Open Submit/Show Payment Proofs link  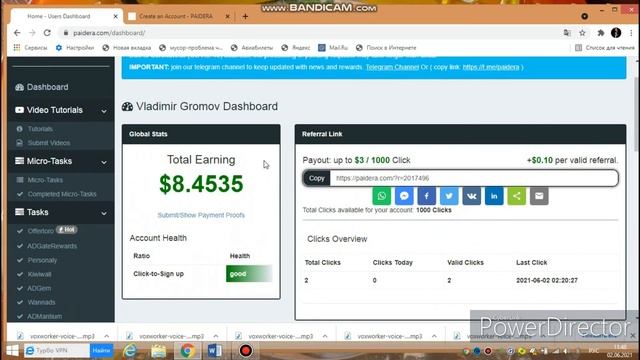(x=201, y=215)
